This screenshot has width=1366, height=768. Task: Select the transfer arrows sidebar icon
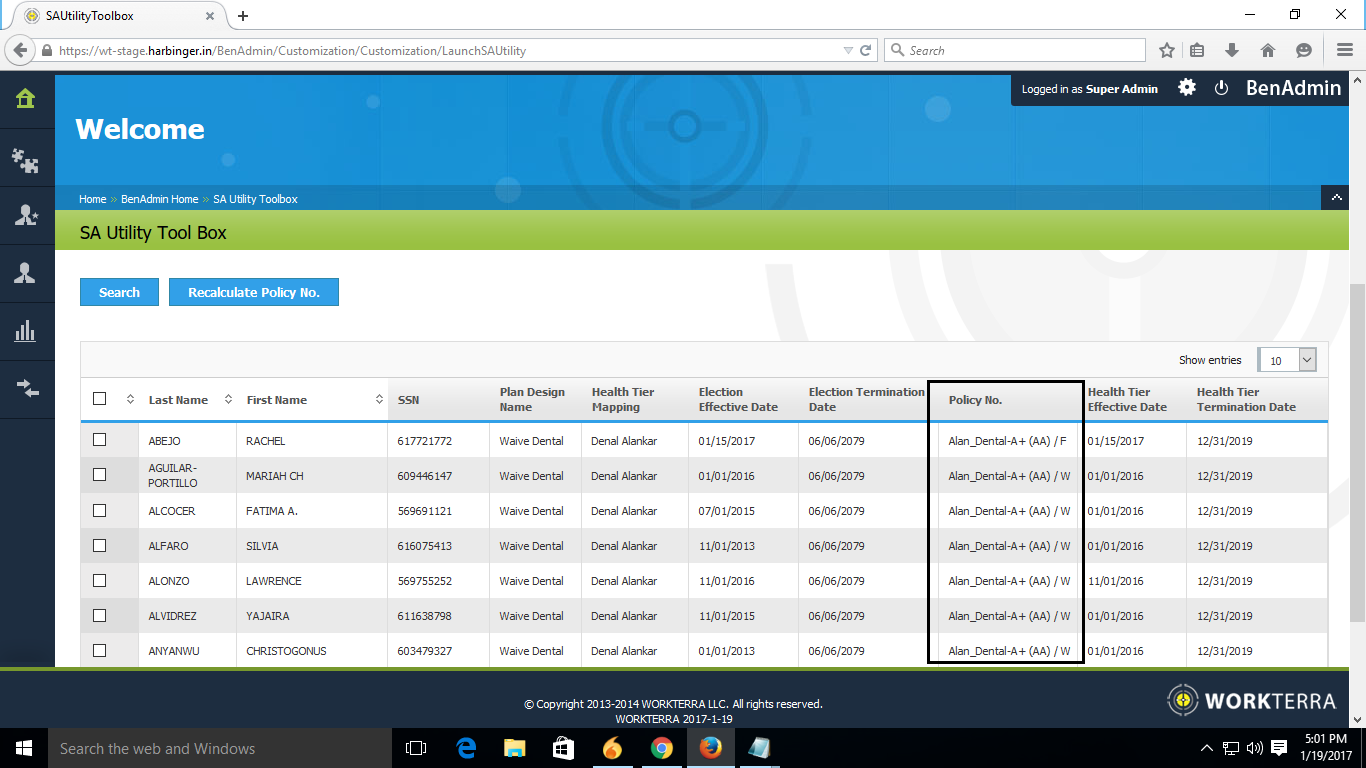(25, 389)
